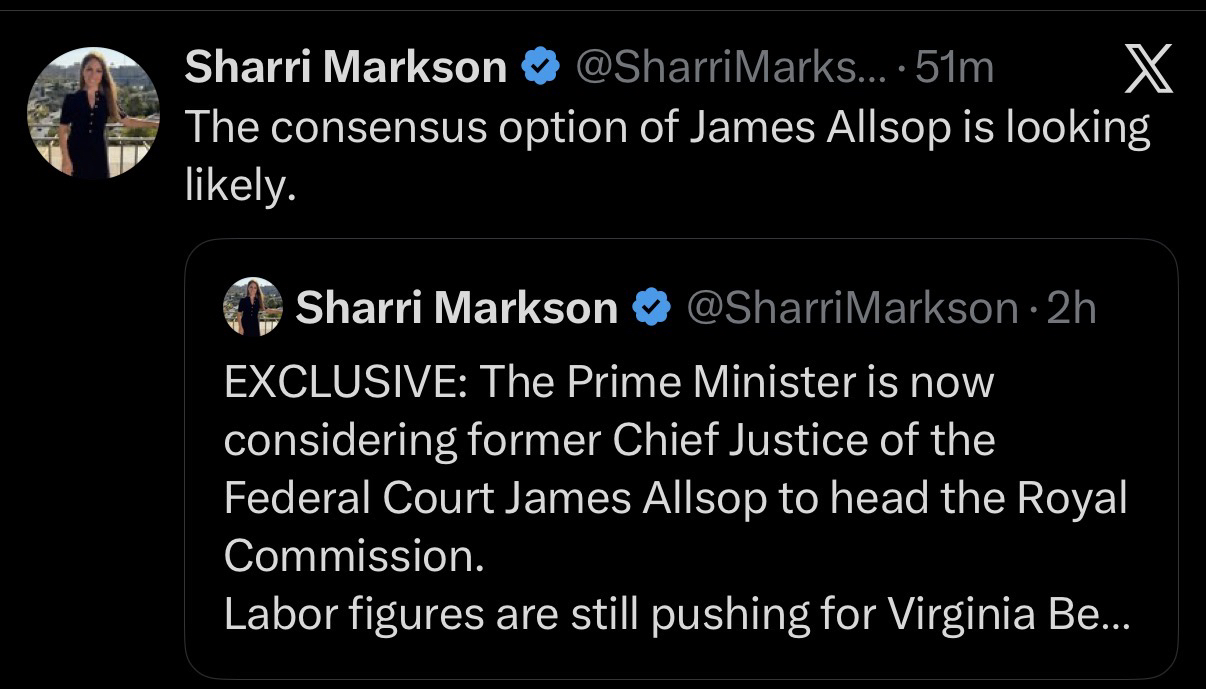The width and height of the screenshot is (1206, 689).
Task: Open the post via the 51m timestamp
Action: click(954, 68)
